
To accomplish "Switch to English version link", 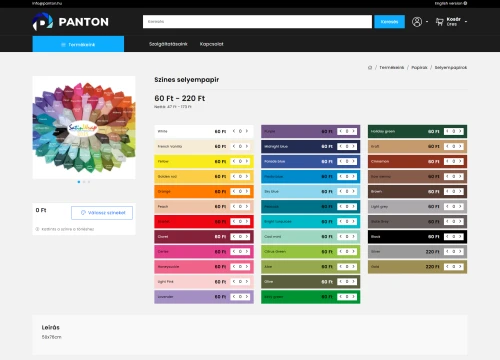I will point(451,3).
